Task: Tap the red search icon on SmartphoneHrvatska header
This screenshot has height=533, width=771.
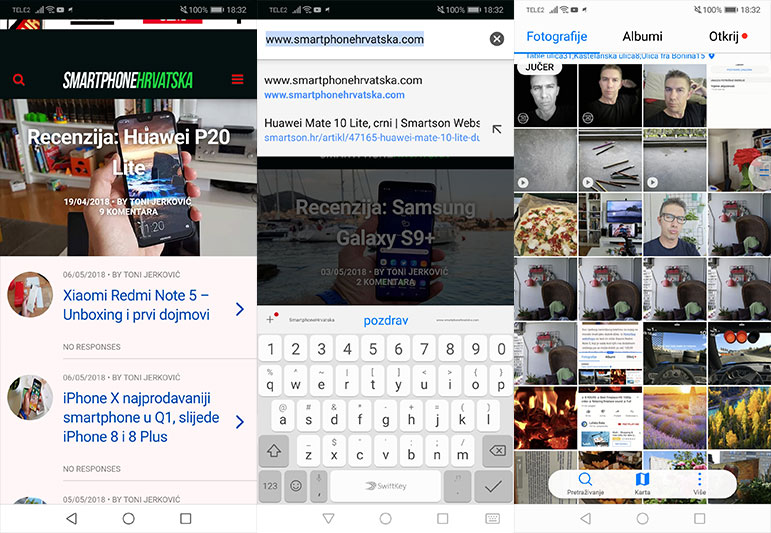Action: click(19, 80)
